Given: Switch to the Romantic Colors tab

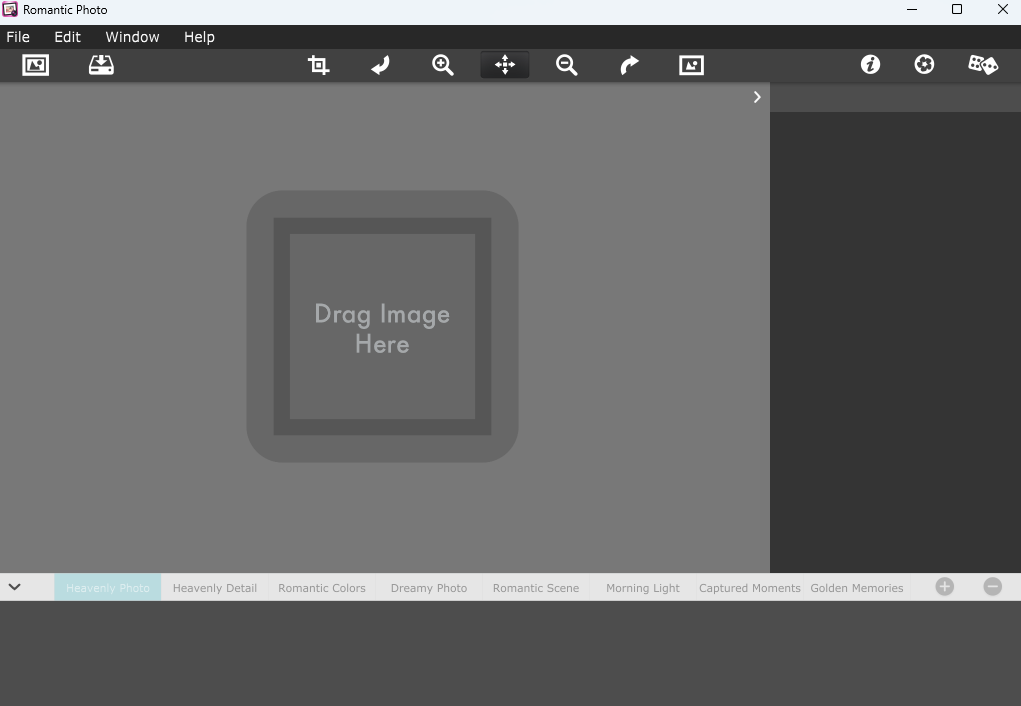Looking at the screenshot, I should pyautogui.click(x=322, y=588).
